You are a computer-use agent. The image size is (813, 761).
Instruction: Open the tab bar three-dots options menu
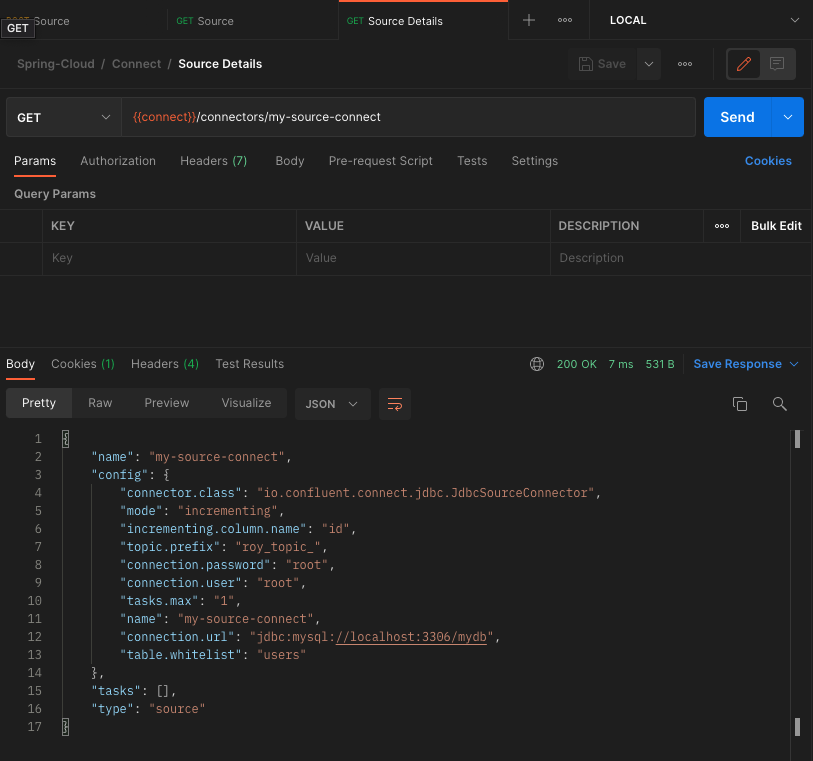tap(565, 20)
